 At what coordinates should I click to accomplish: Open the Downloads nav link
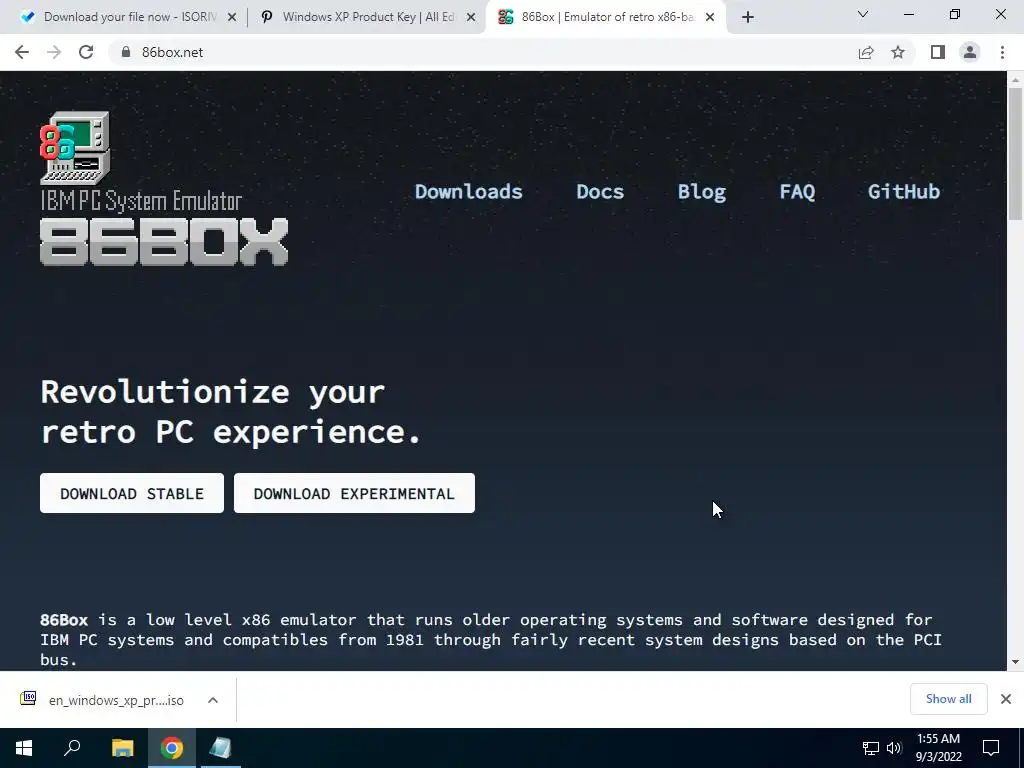click(x=469, y=192)
